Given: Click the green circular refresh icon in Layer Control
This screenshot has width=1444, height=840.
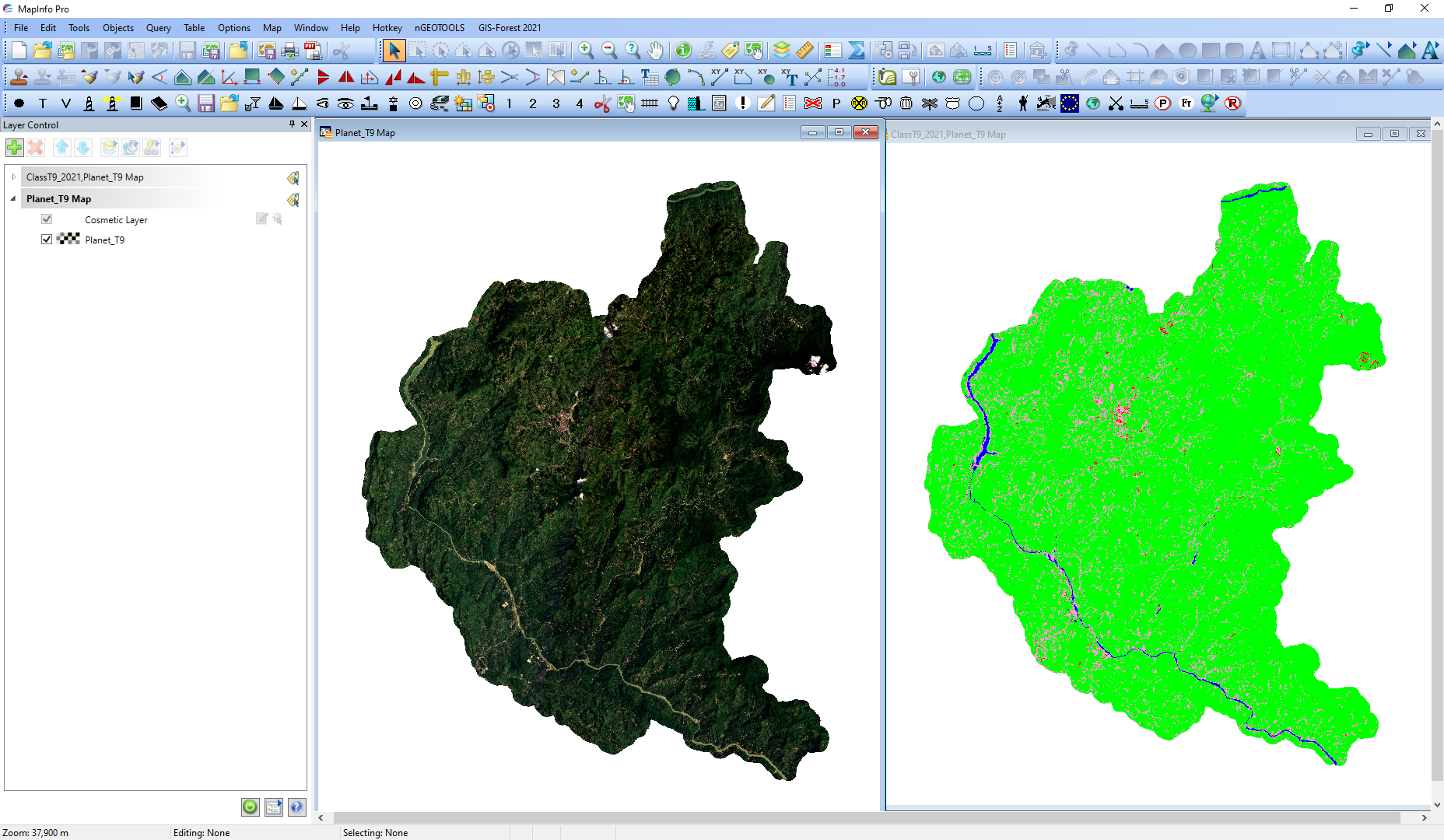Looking at the screenshot, I should 251,807.
